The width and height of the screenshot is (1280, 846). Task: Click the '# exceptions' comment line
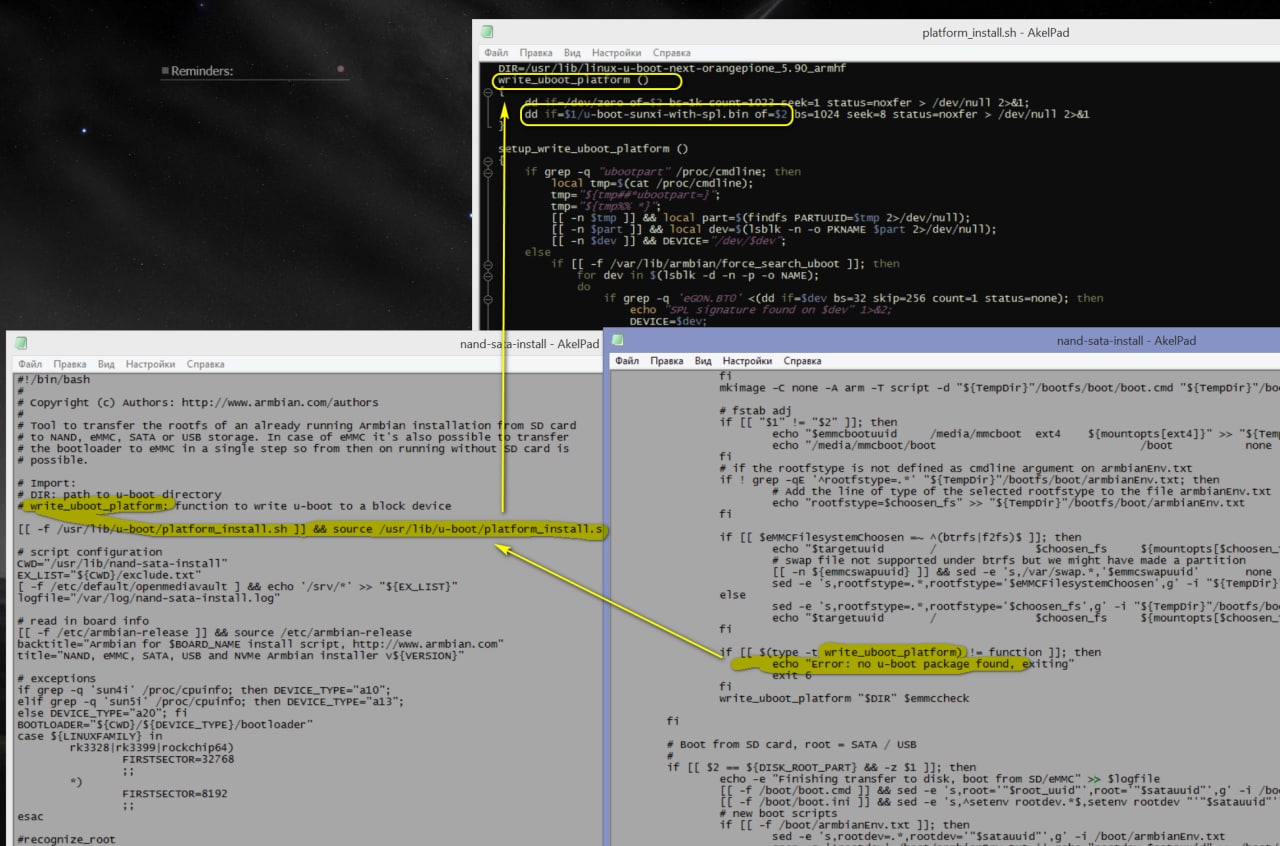(56, 677)
